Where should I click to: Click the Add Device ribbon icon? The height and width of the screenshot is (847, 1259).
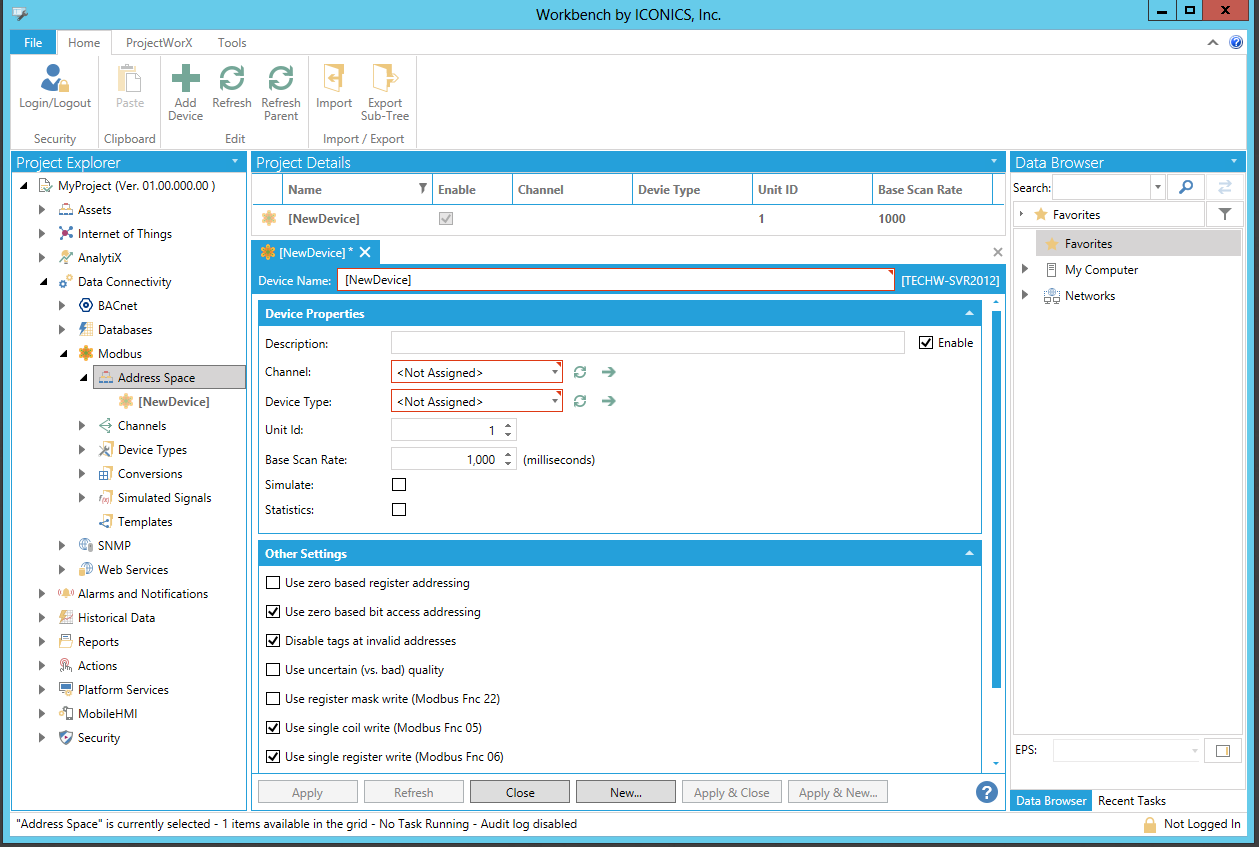tap(185, 80)
